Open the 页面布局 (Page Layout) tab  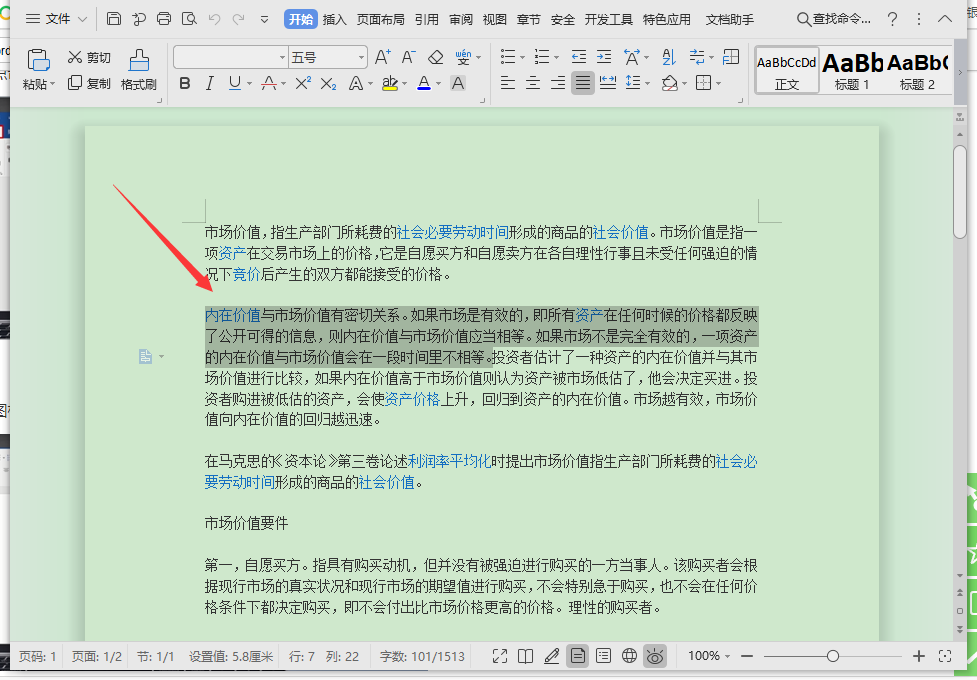(x=380, y=19)
